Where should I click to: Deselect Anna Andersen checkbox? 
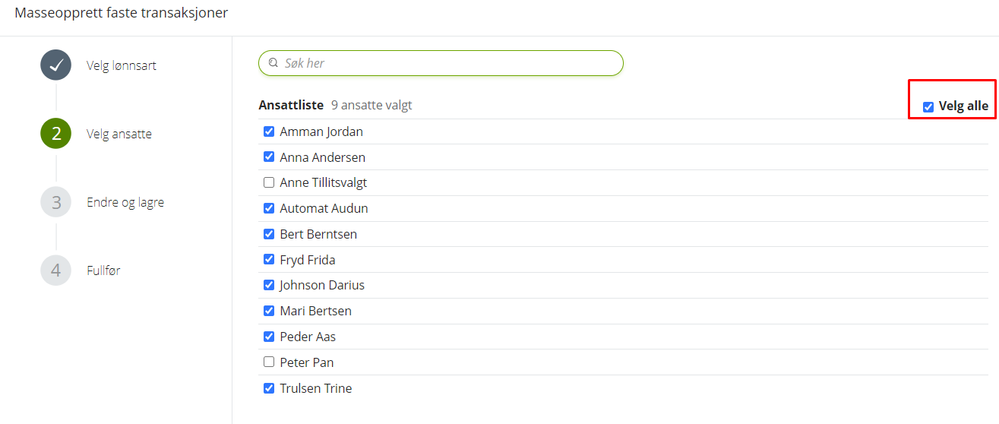tap(268, 157)
